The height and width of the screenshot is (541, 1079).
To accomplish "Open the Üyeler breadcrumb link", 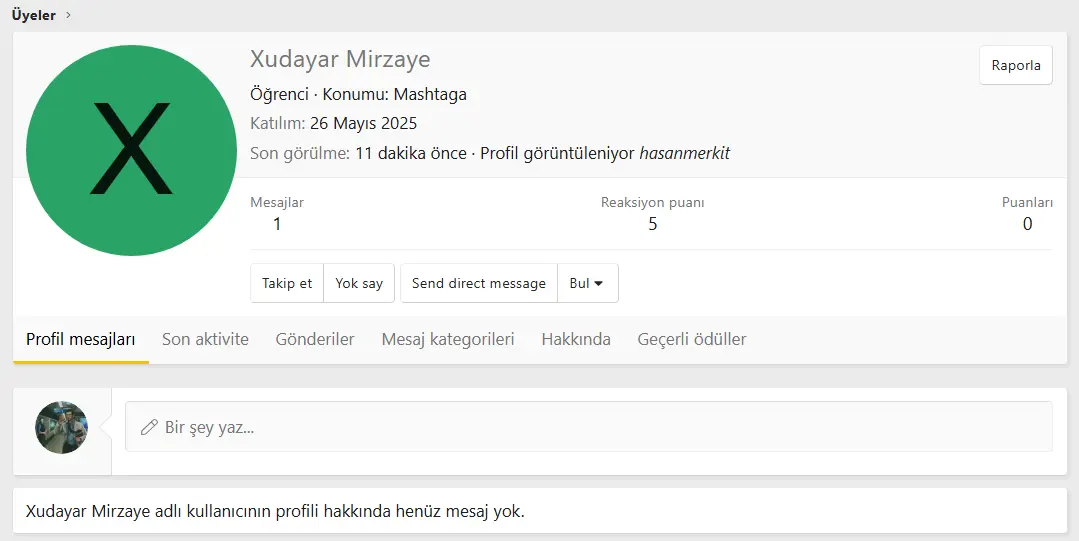I will pos(33,15).
